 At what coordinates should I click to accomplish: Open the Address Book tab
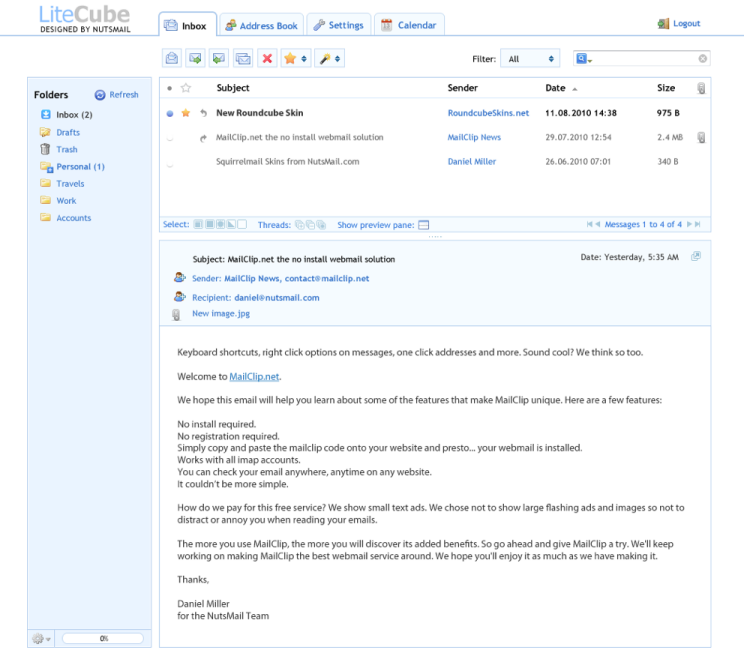point(261,25)
